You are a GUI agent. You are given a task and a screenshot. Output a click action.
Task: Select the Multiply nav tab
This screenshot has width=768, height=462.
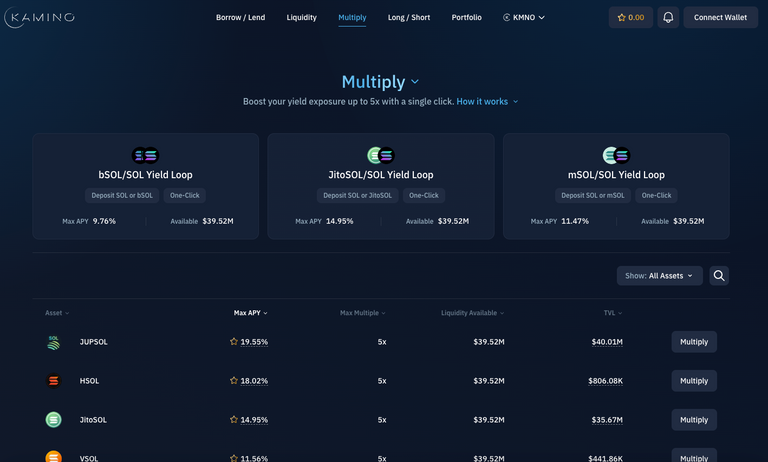(x=352, y=17)
